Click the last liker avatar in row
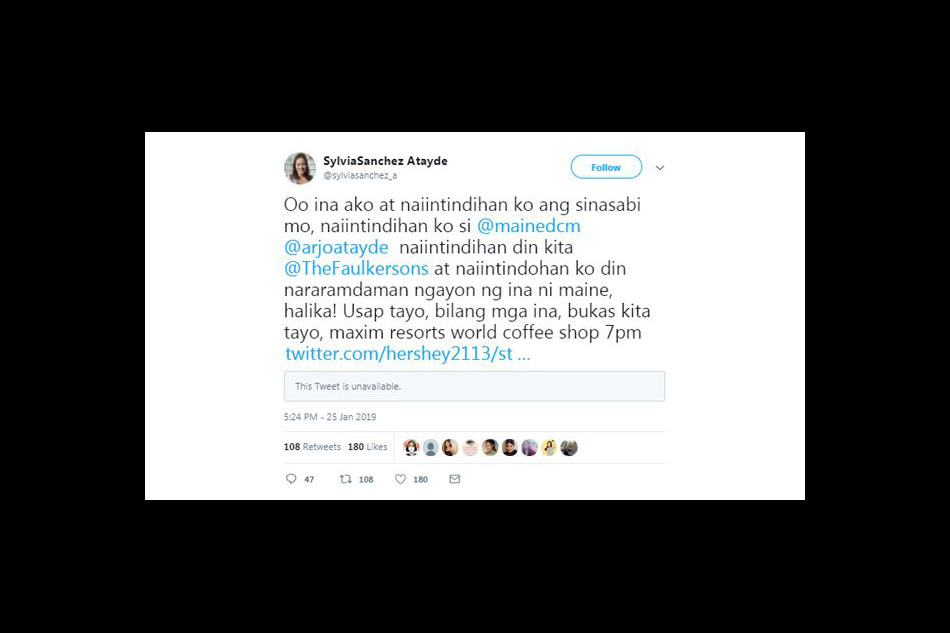 pos(569,448)
